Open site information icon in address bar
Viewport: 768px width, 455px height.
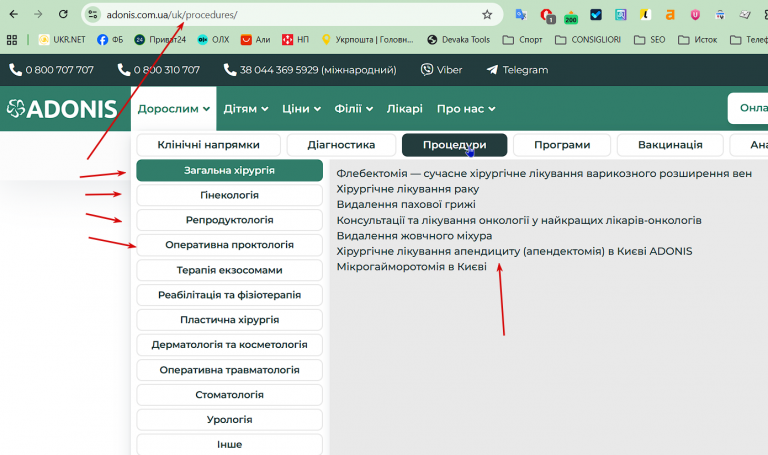(x=93, y=15)
